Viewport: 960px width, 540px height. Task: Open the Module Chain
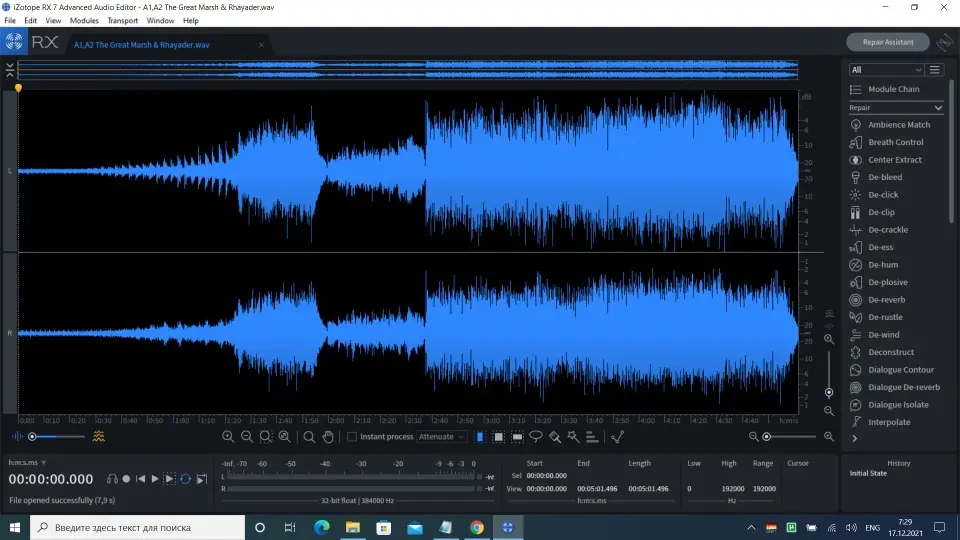click(x=893, y=89)
